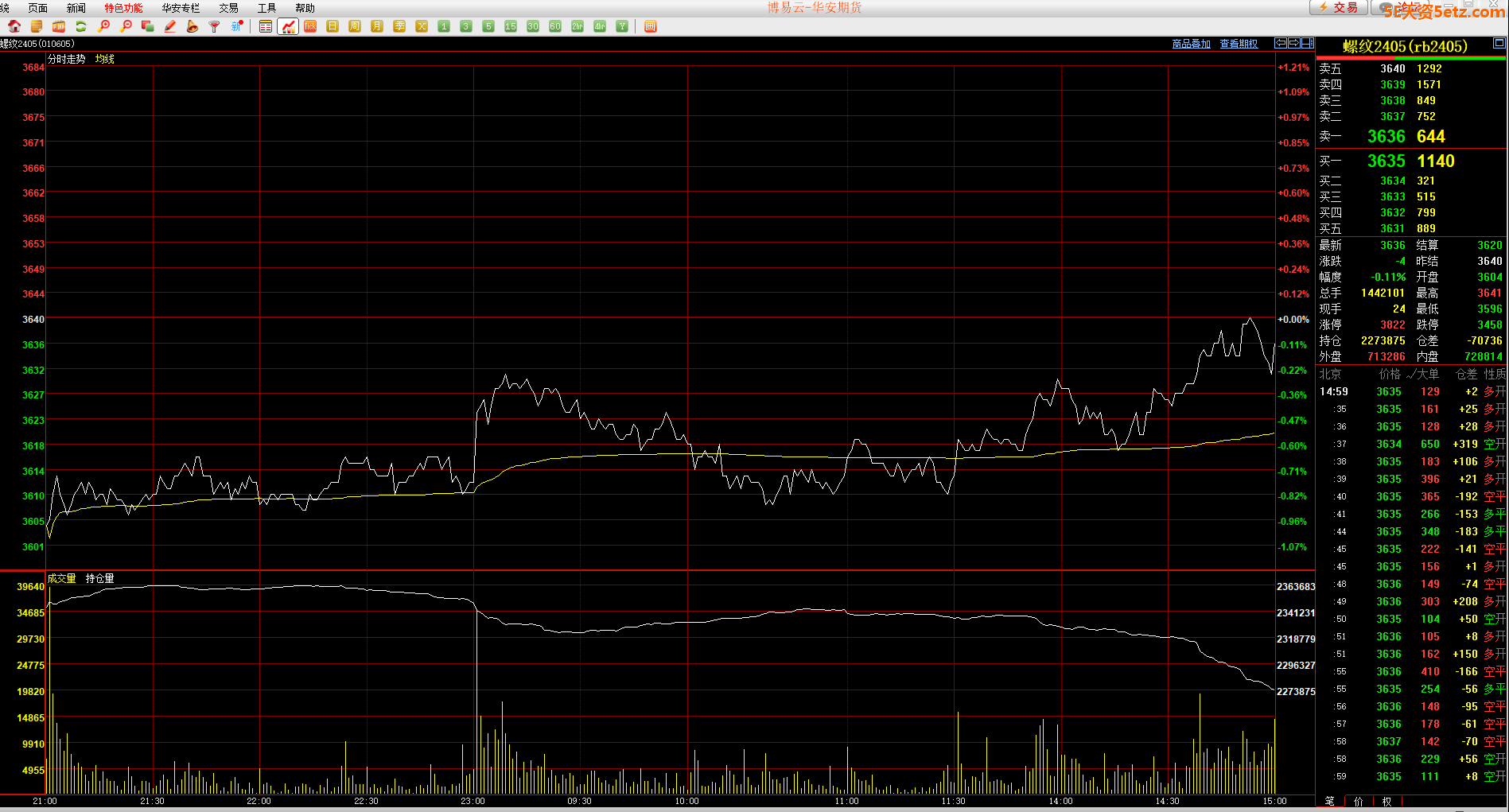Image resolution: width=1509 pixels, height=812 pixels.
Task: Toggle the intraday trend chart button
Action: tap(288, 26)
